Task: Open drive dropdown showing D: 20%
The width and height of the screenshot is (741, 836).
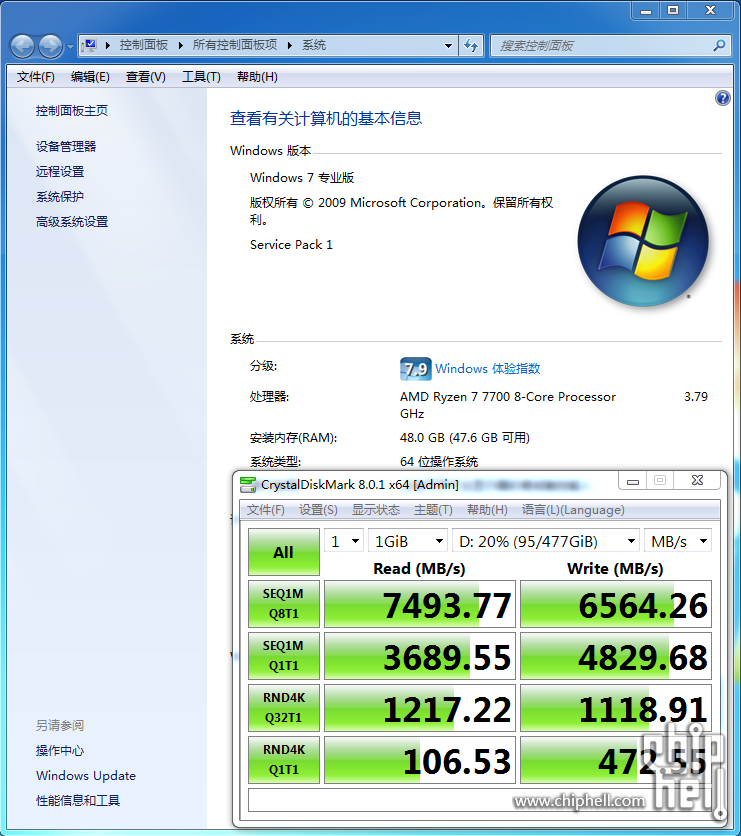Action: pos(546,542)
